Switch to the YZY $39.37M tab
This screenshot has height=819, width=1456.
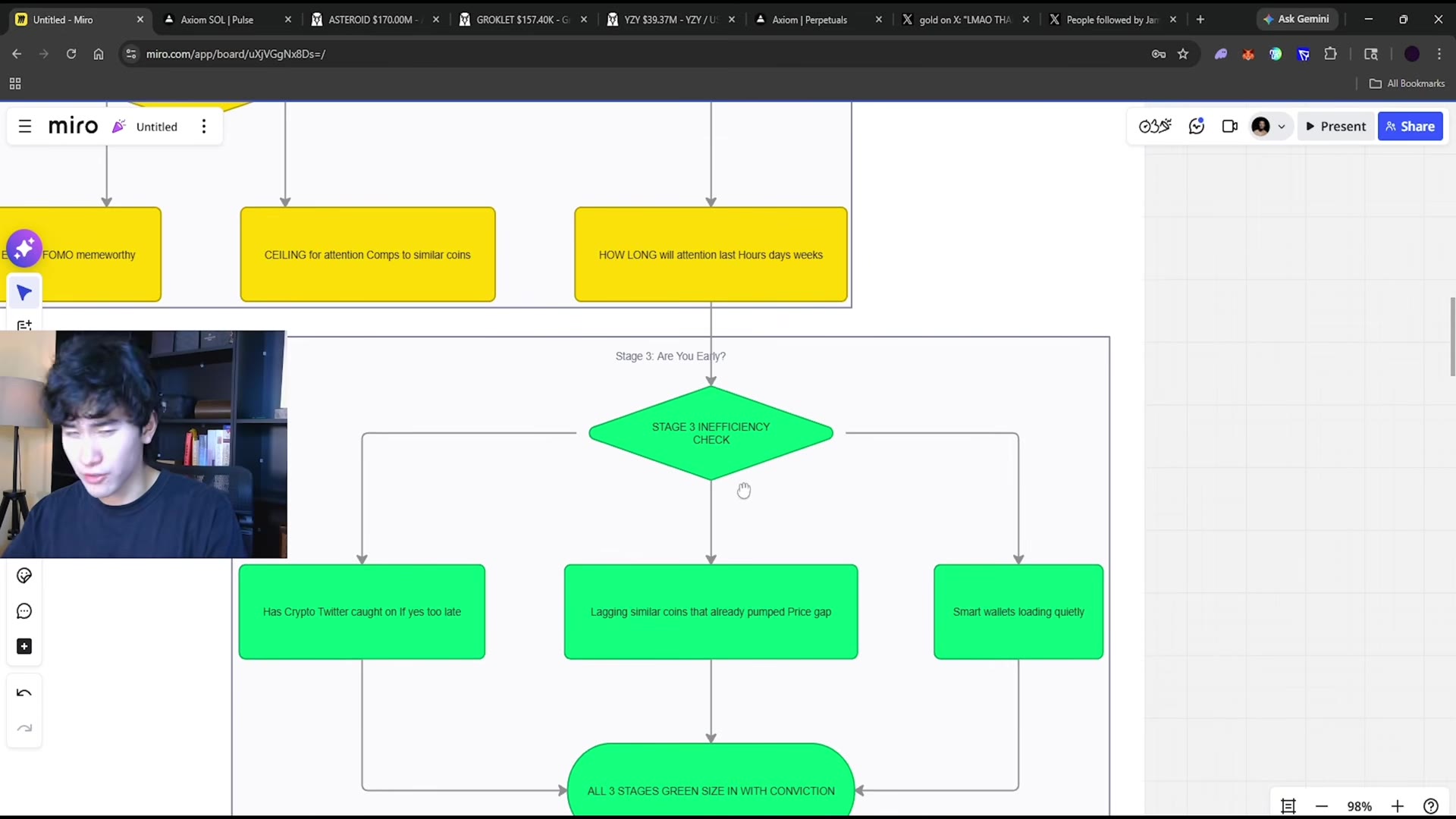point(670,20)
